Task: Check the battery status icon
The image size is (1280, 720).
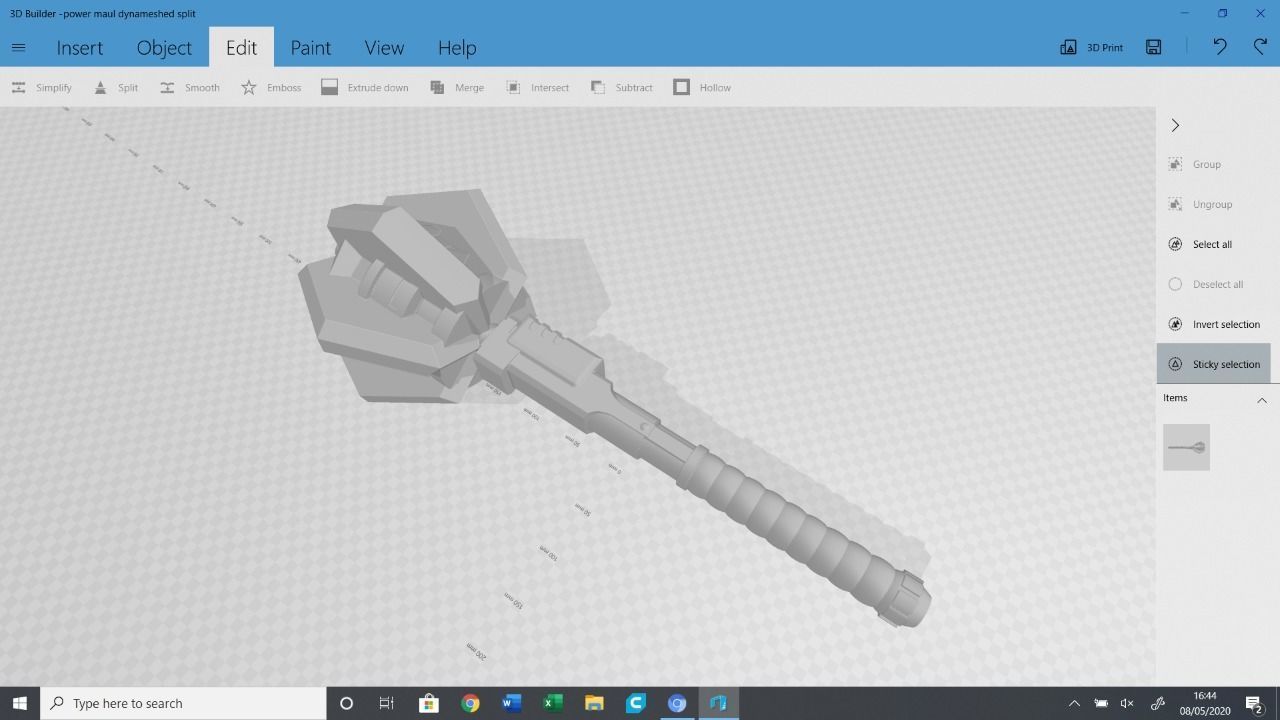Action: pos(1101,703)
